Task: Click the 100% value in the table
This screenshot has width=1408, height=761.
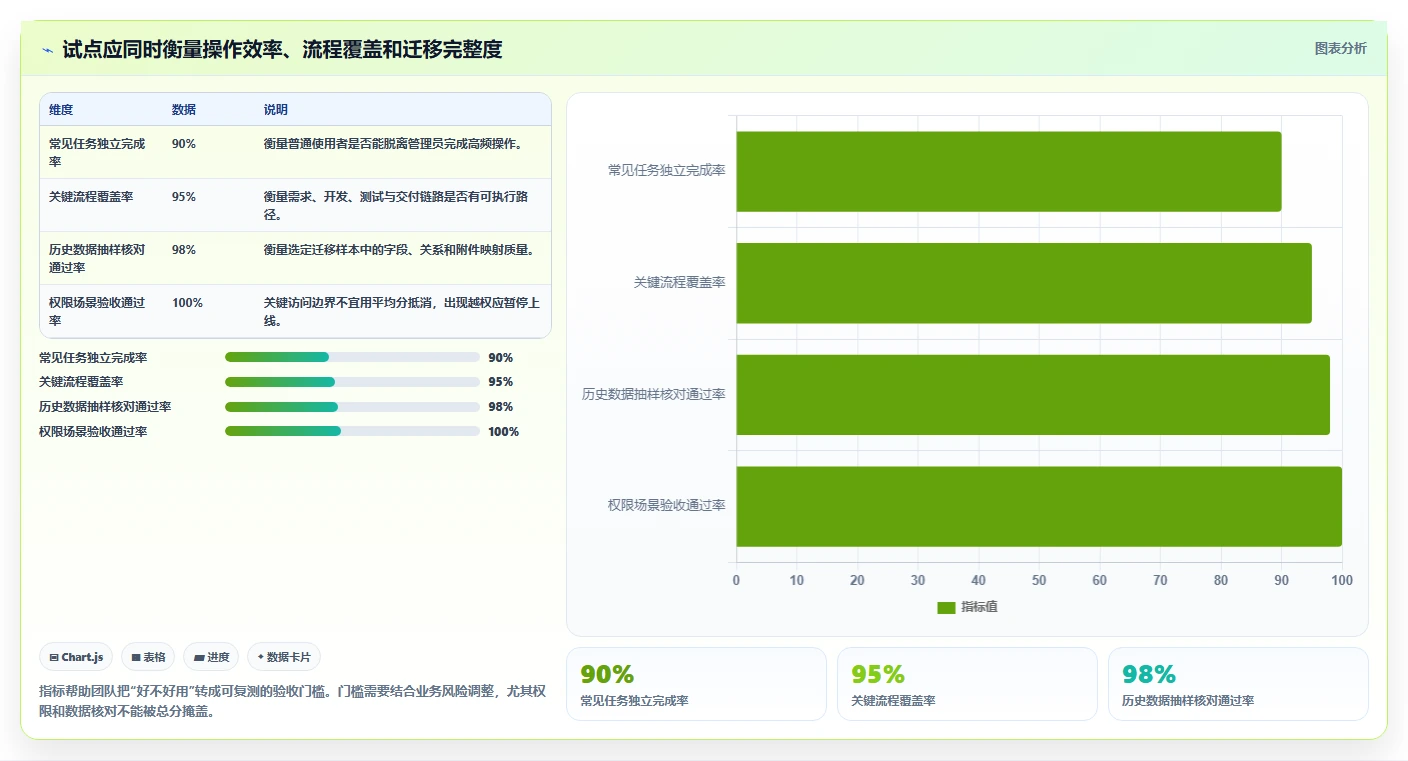Action: pos(188,303)
